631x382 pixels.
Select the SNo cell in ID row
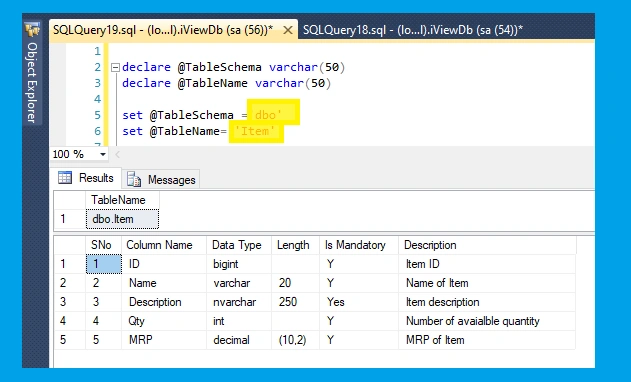click(104, 264)
